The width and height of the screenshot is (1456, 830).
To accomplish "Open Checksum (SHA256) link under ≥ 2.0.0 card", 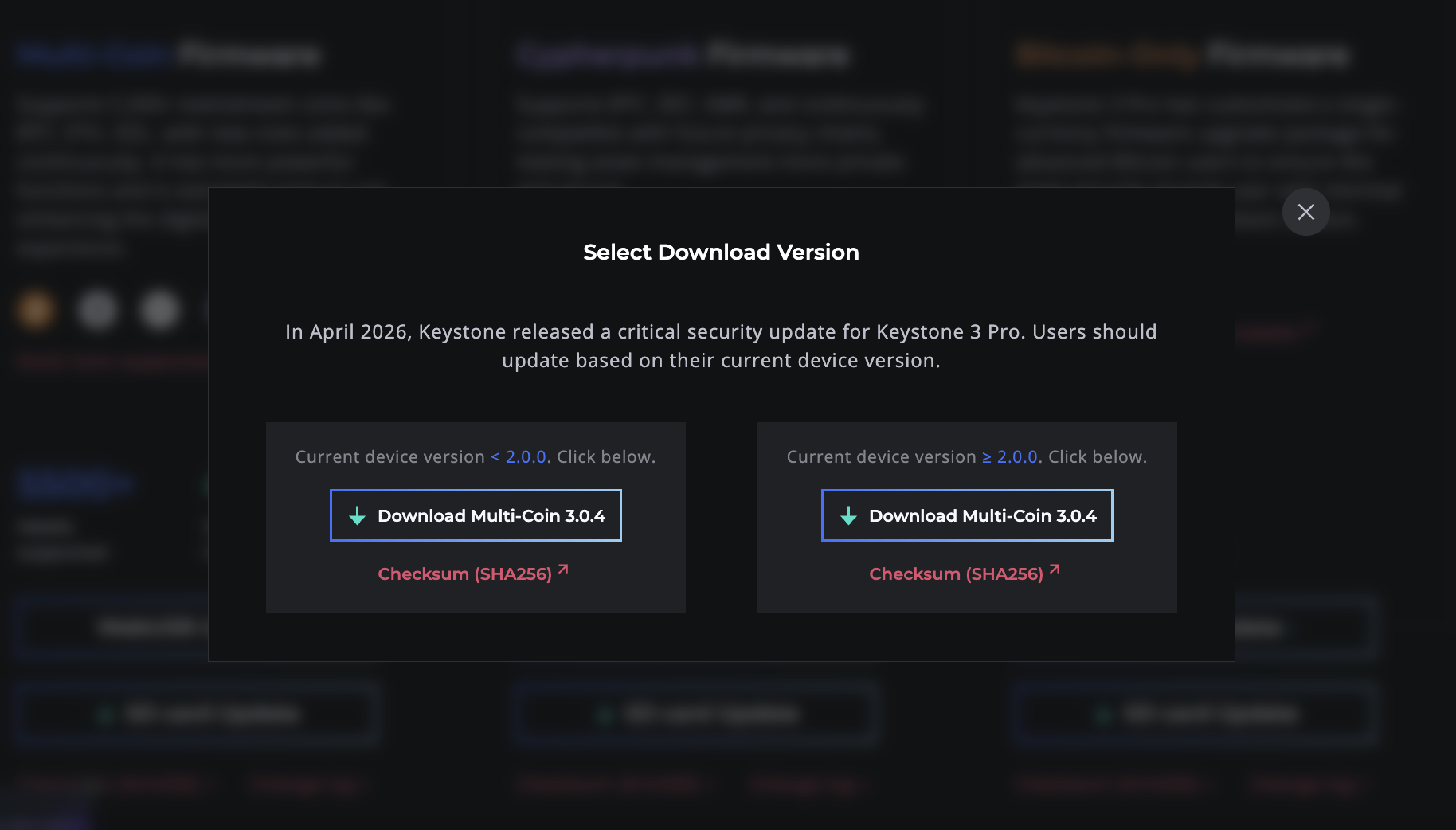I will (x=965, y=574).
